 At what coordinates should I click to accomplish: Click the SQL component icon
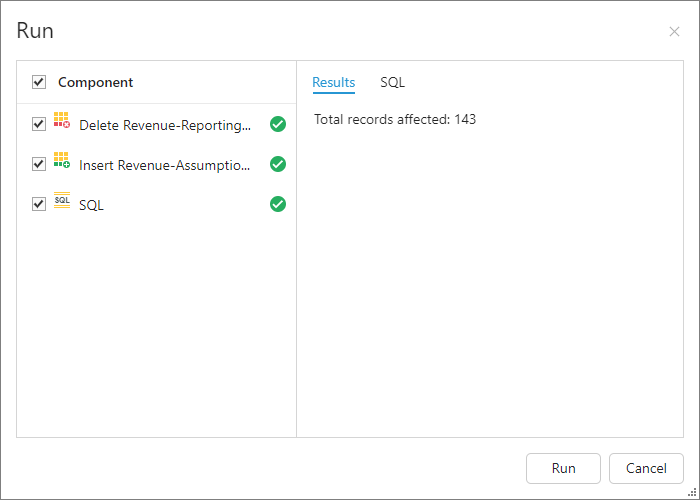point(62,201)
